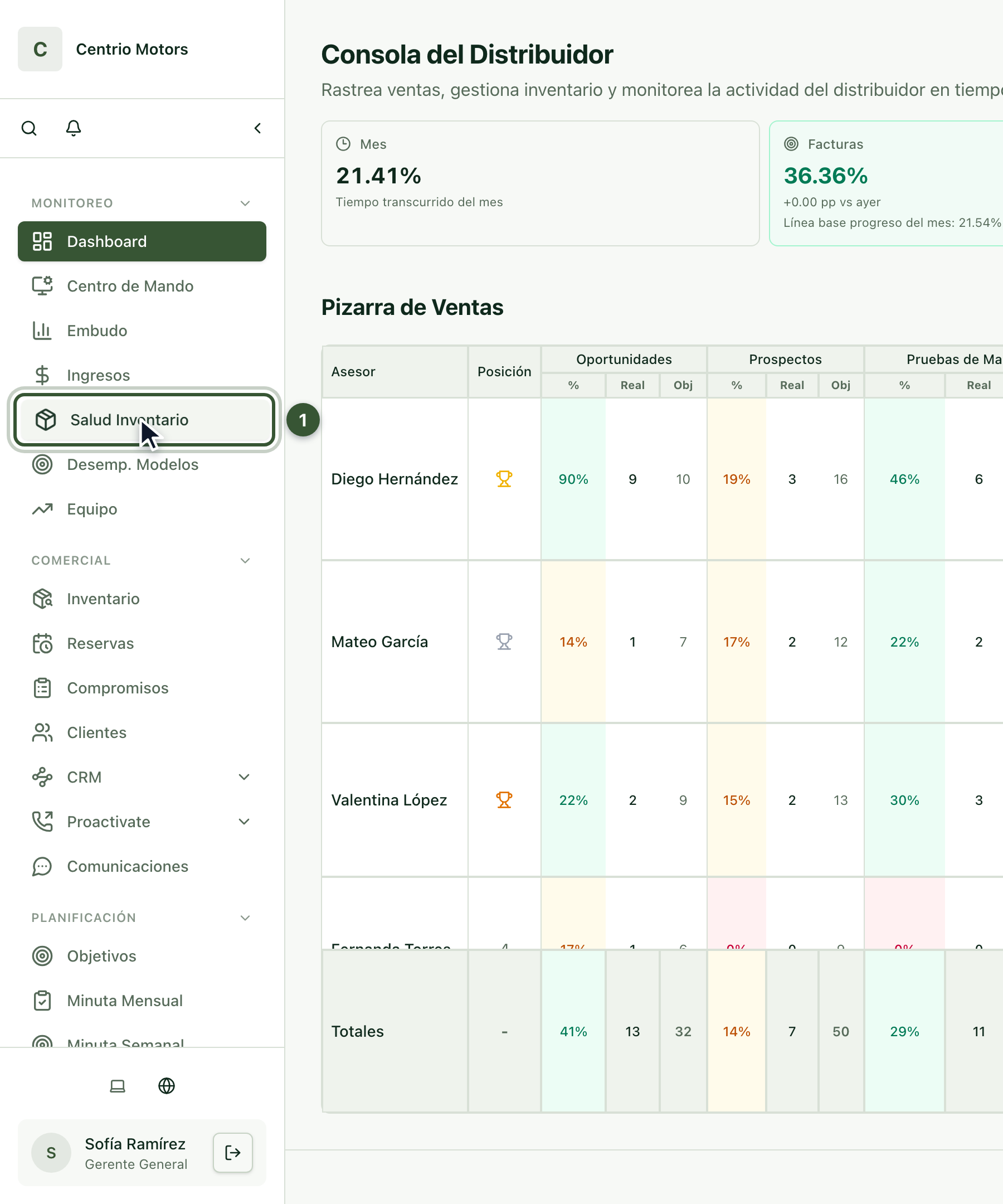The image size is (1003, 1204).
Task: Collapse the PLANIFICACIÓN section
Action: [x=245, y=917]
